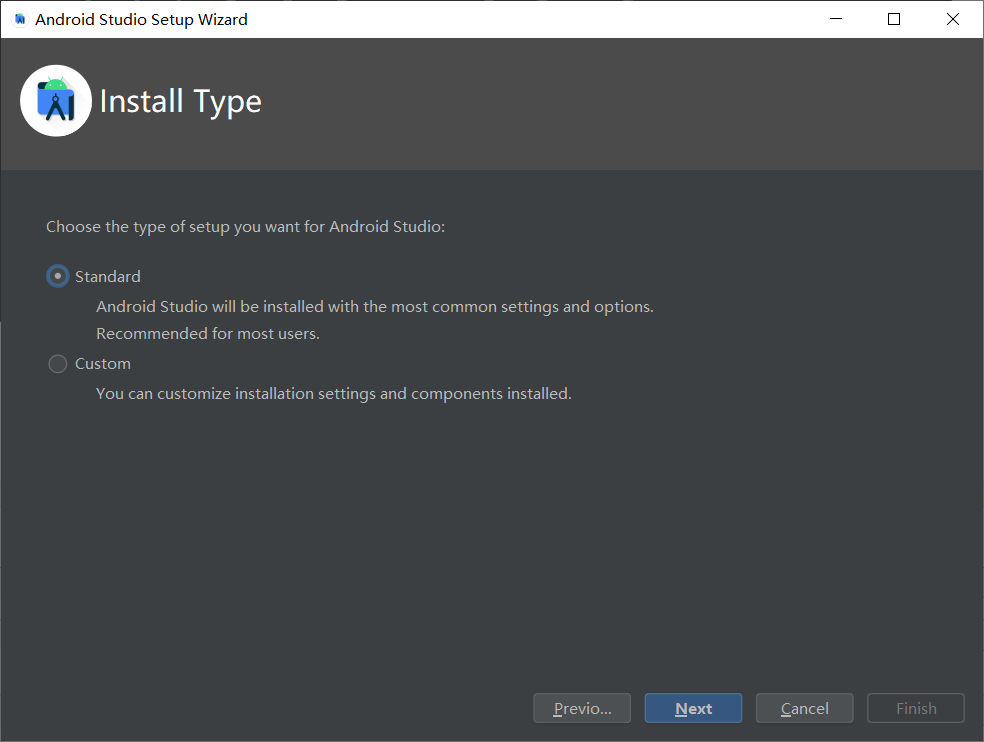Maximize the Setup Wizard window
Screen dimensions: 984x742
[x=894, y=19]
